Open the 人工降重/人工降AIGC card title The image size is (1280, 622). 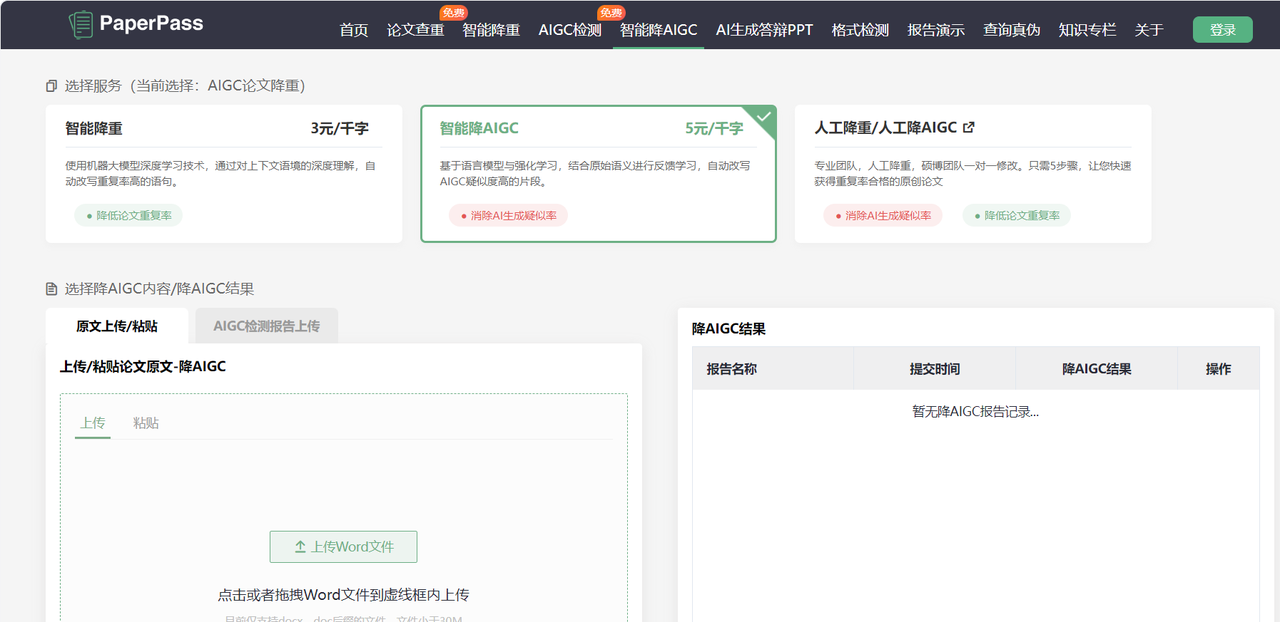coord(886,128)
